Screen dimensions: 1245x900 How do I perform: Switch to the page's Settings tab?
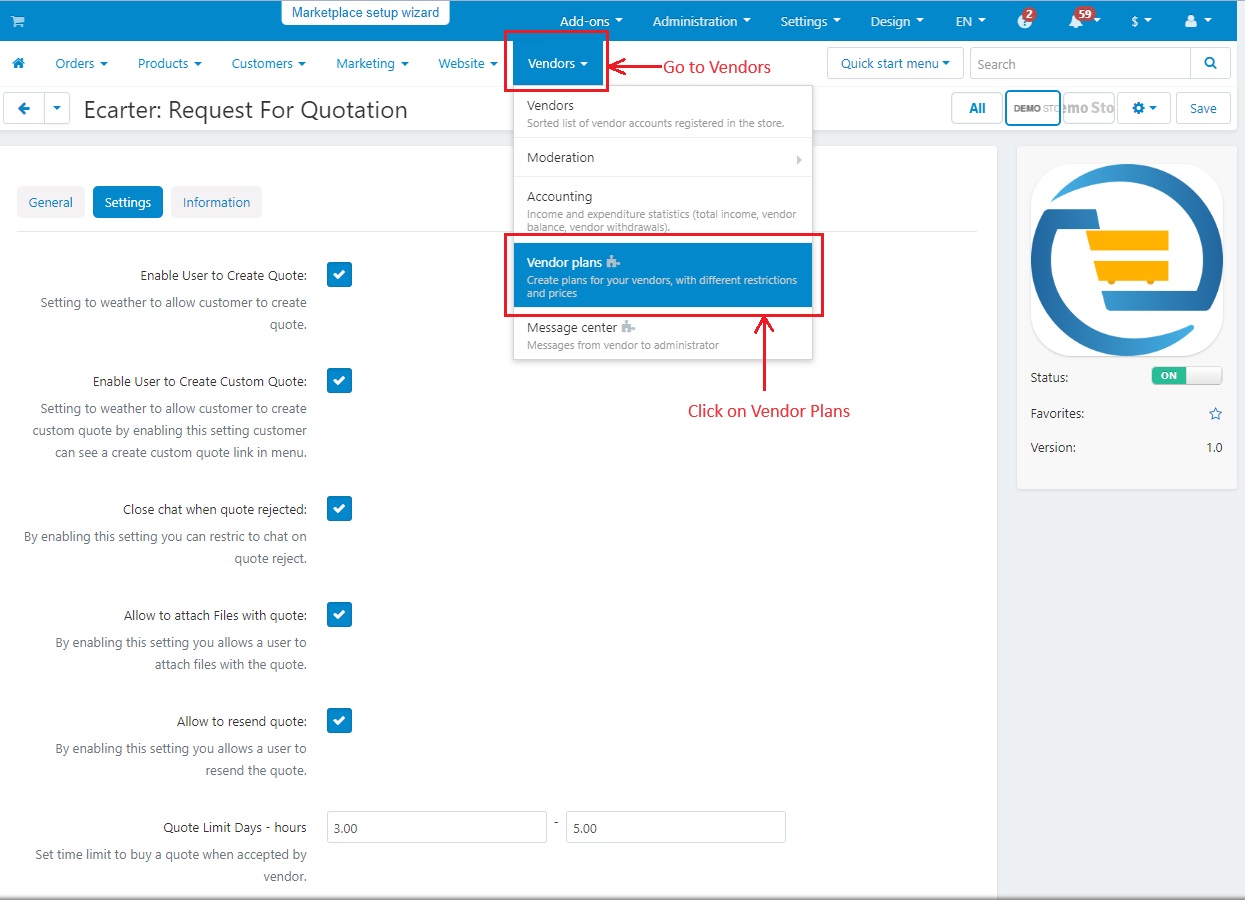128,202
